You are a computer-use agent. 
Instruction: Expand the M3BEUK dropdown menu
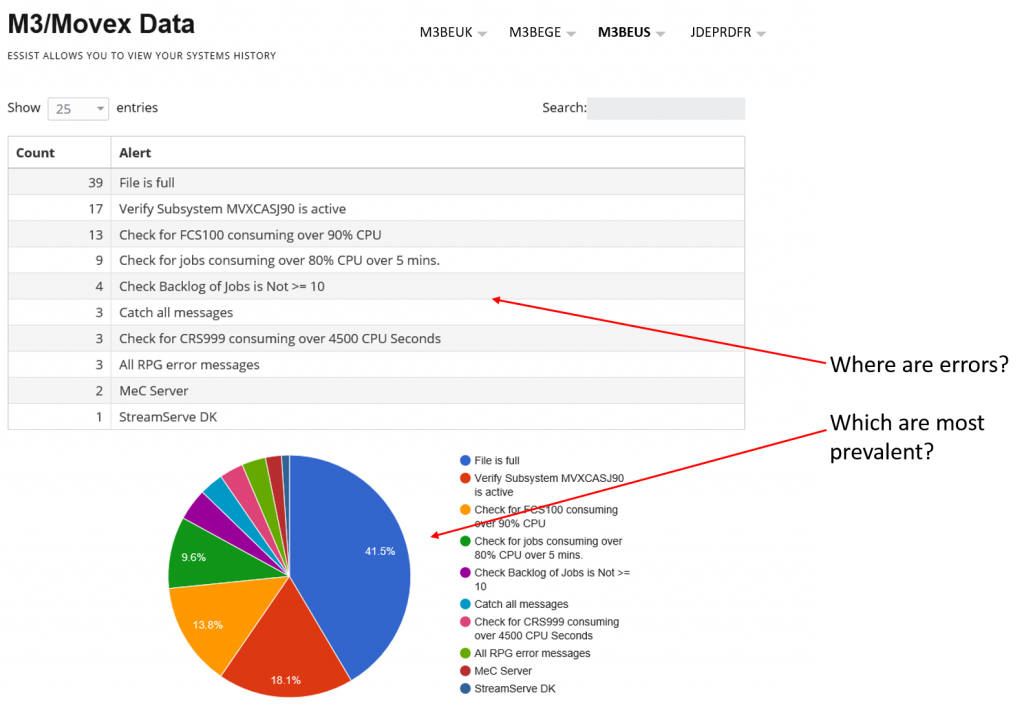(x=452, y=32)
